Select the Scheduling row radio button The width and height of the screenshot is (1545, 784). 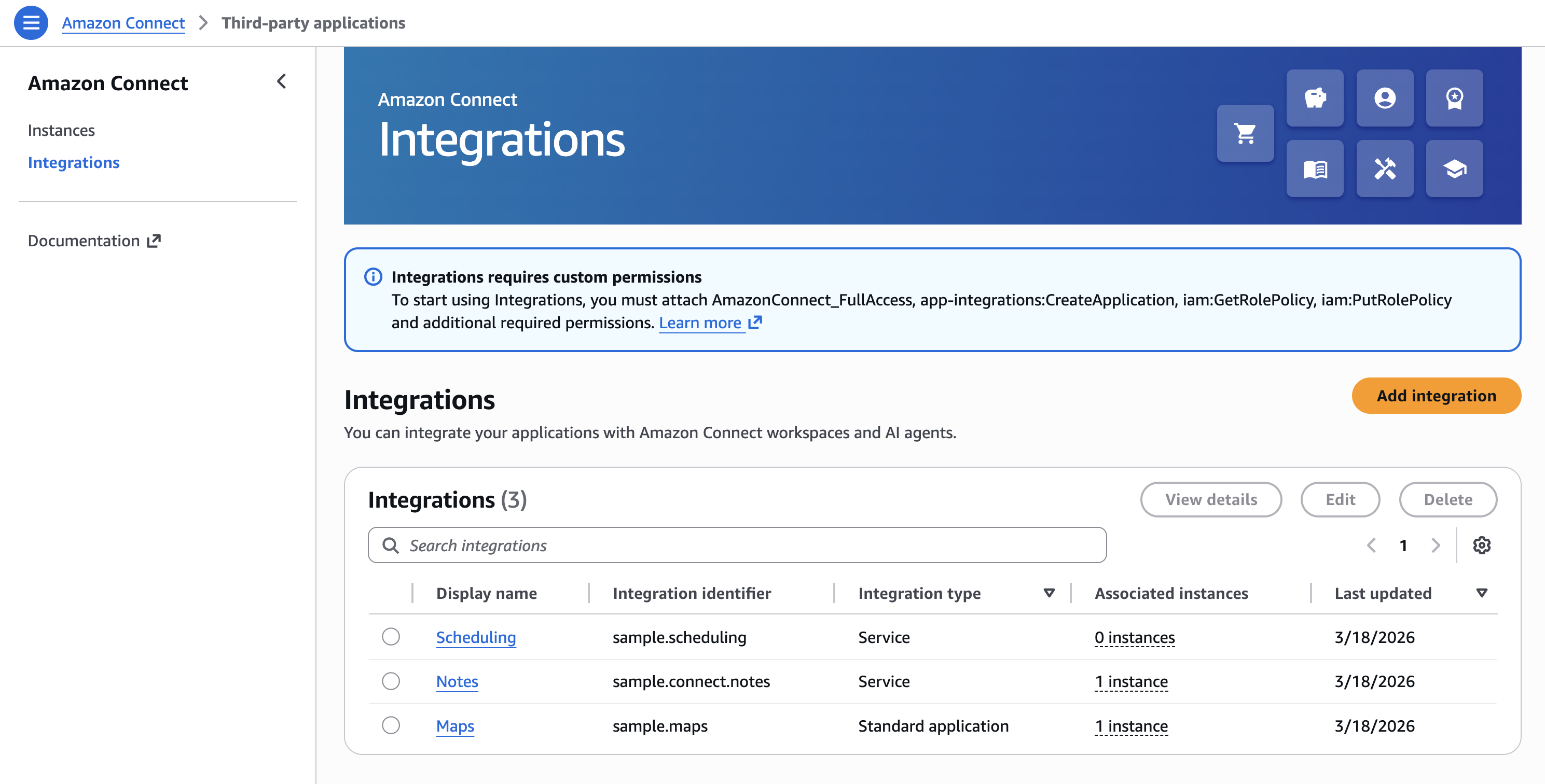click(x=391, y=636)
